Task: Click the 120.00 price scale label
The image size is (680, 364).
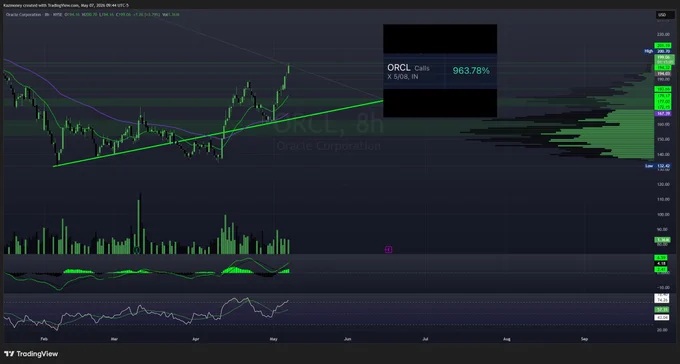Action: (663, 184)
